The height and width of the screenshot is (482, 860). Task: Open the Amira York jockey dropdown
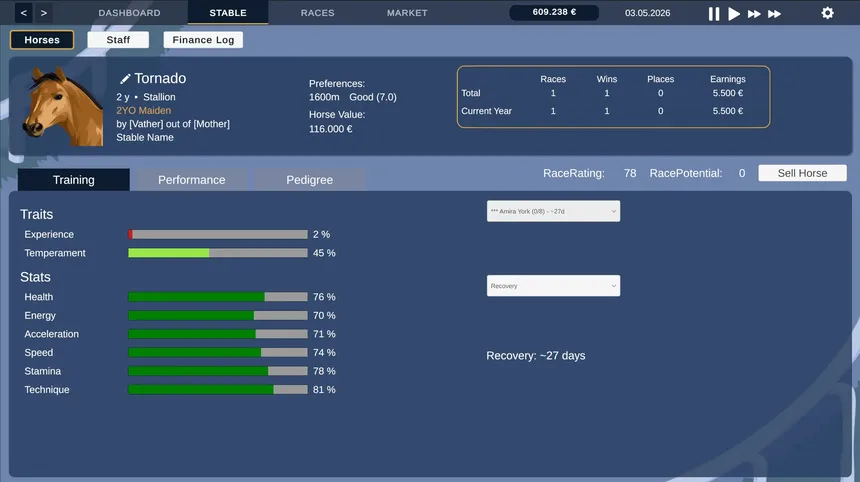[x=553, y=211]
